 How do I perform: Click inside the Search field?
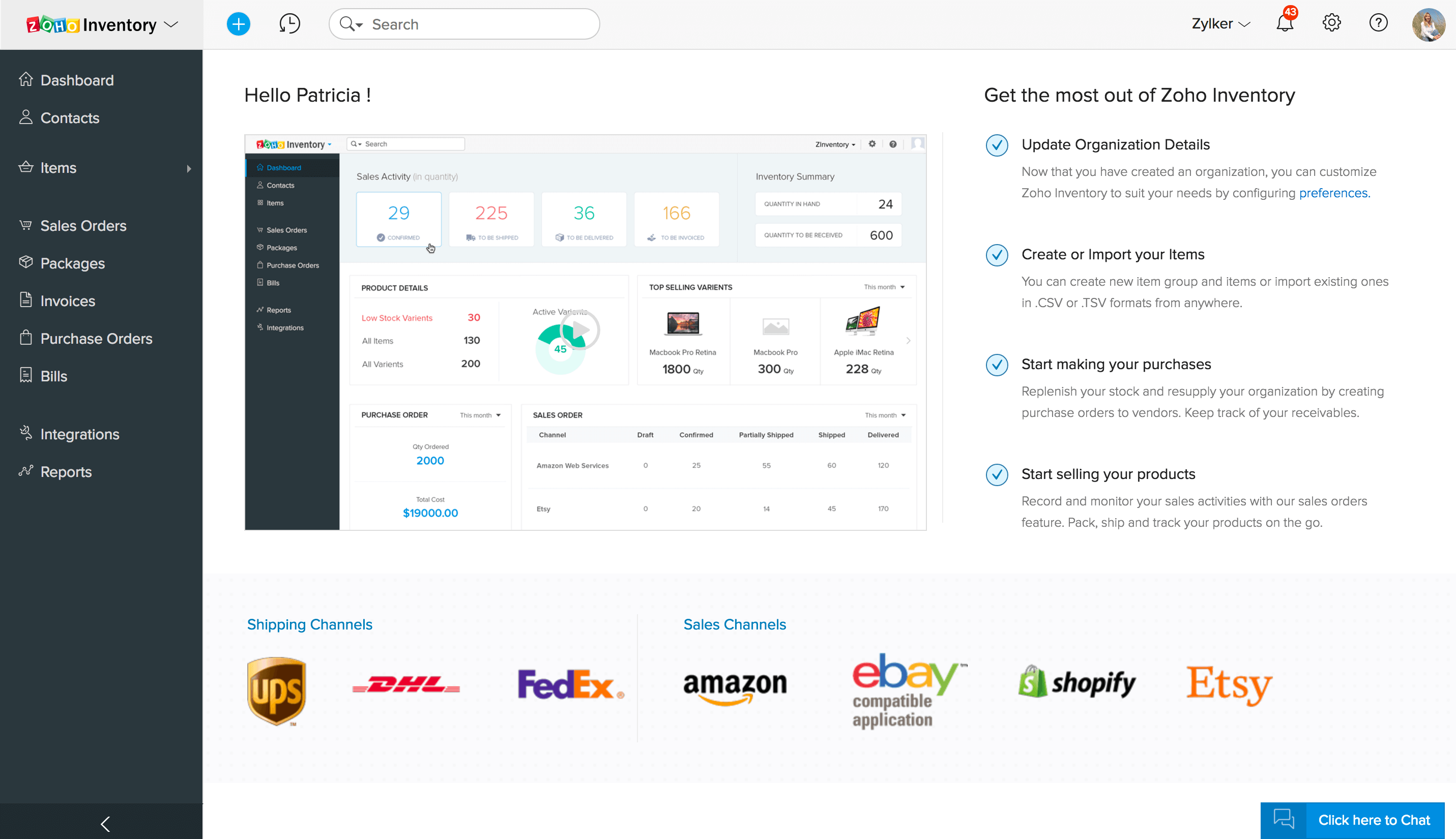[x=478, y=24]
